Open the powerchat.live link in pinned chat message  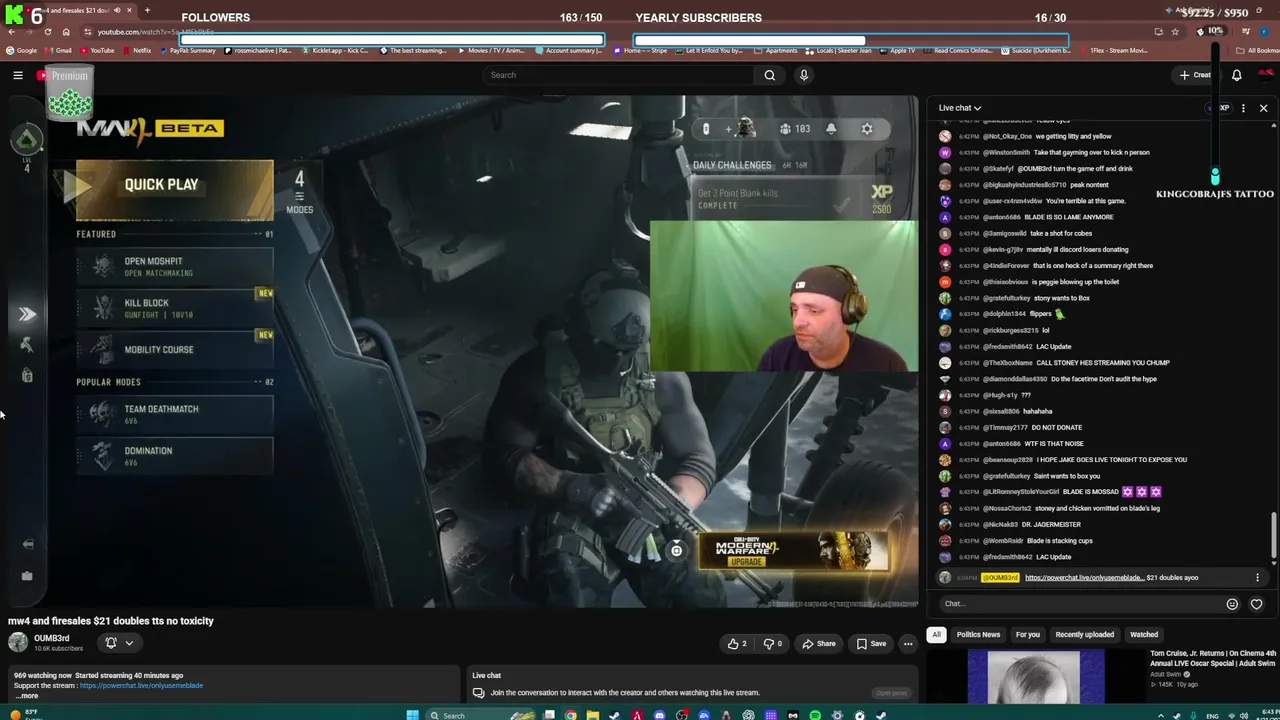pos(1084,577)
